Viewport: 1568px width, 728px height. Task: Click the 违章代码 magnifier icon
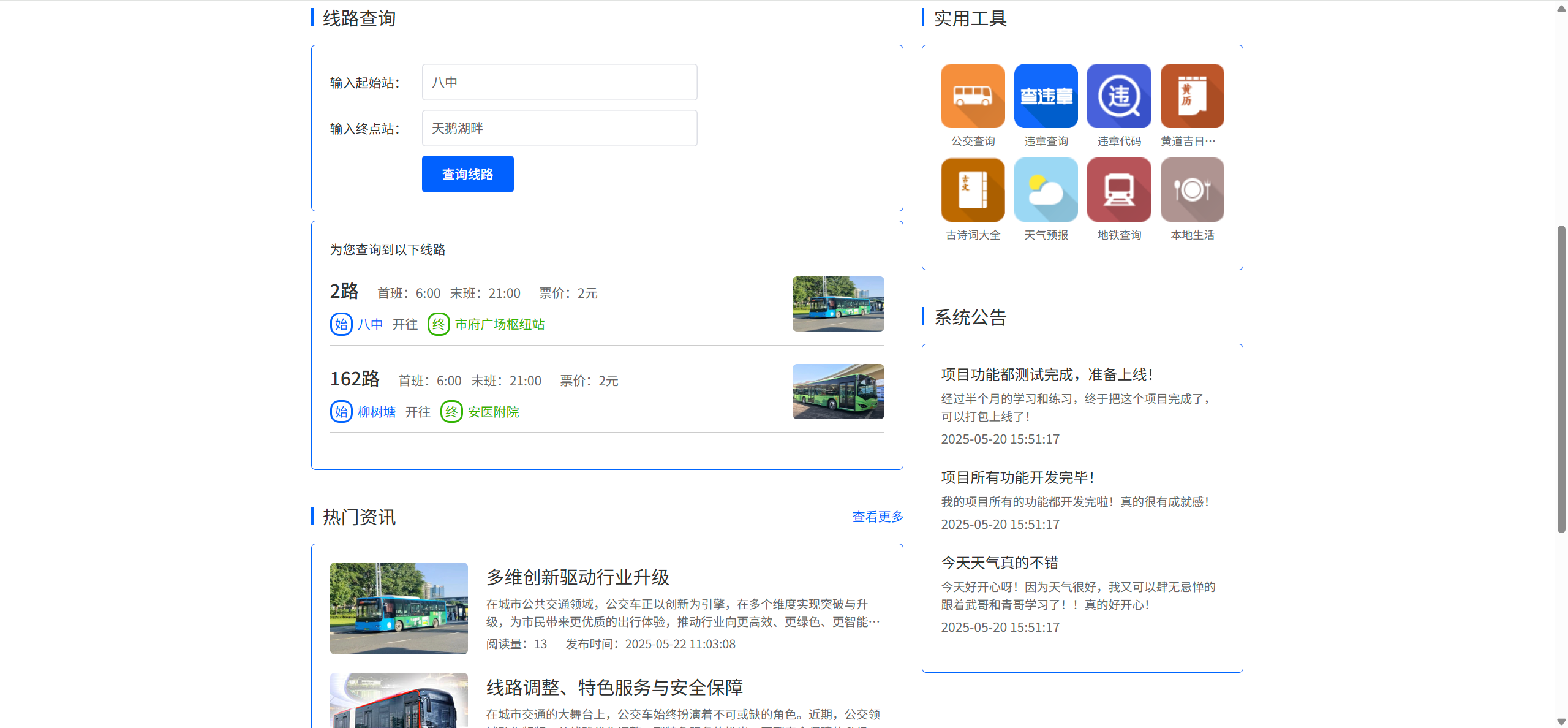pos(1118,96)
